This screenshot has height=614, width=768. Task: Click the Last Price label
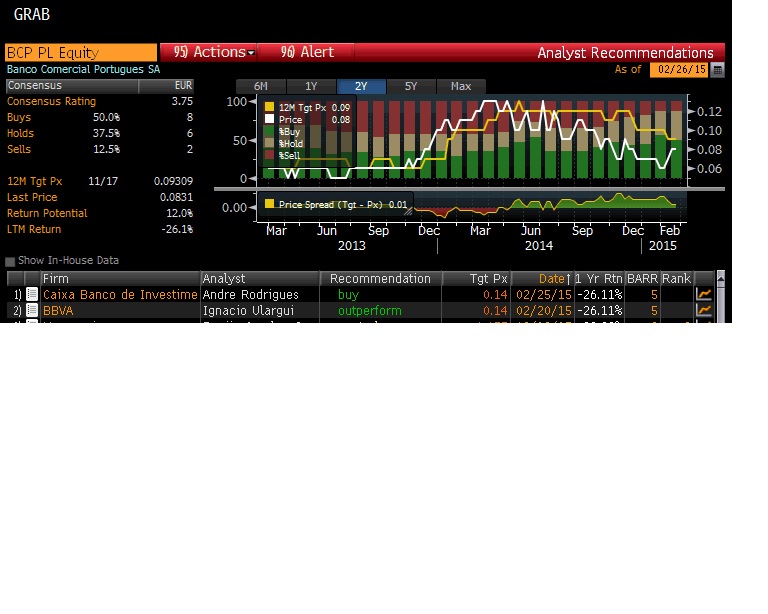[x=32, y=197]
